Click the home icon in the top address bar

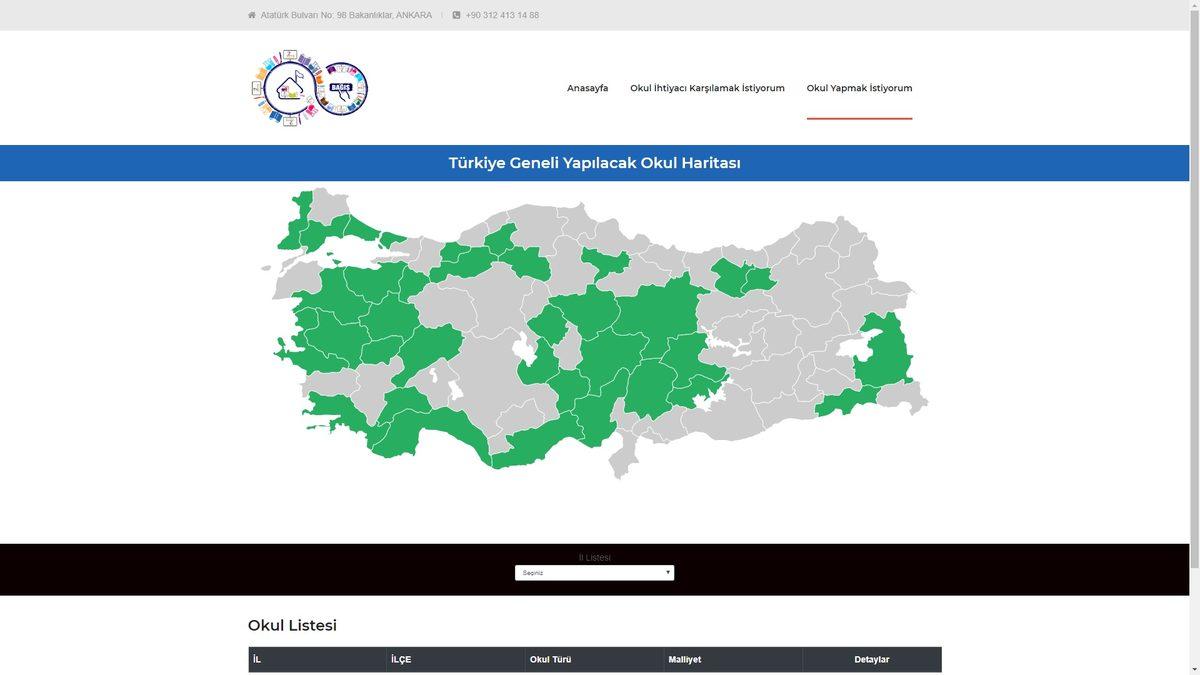pos(250,15)
